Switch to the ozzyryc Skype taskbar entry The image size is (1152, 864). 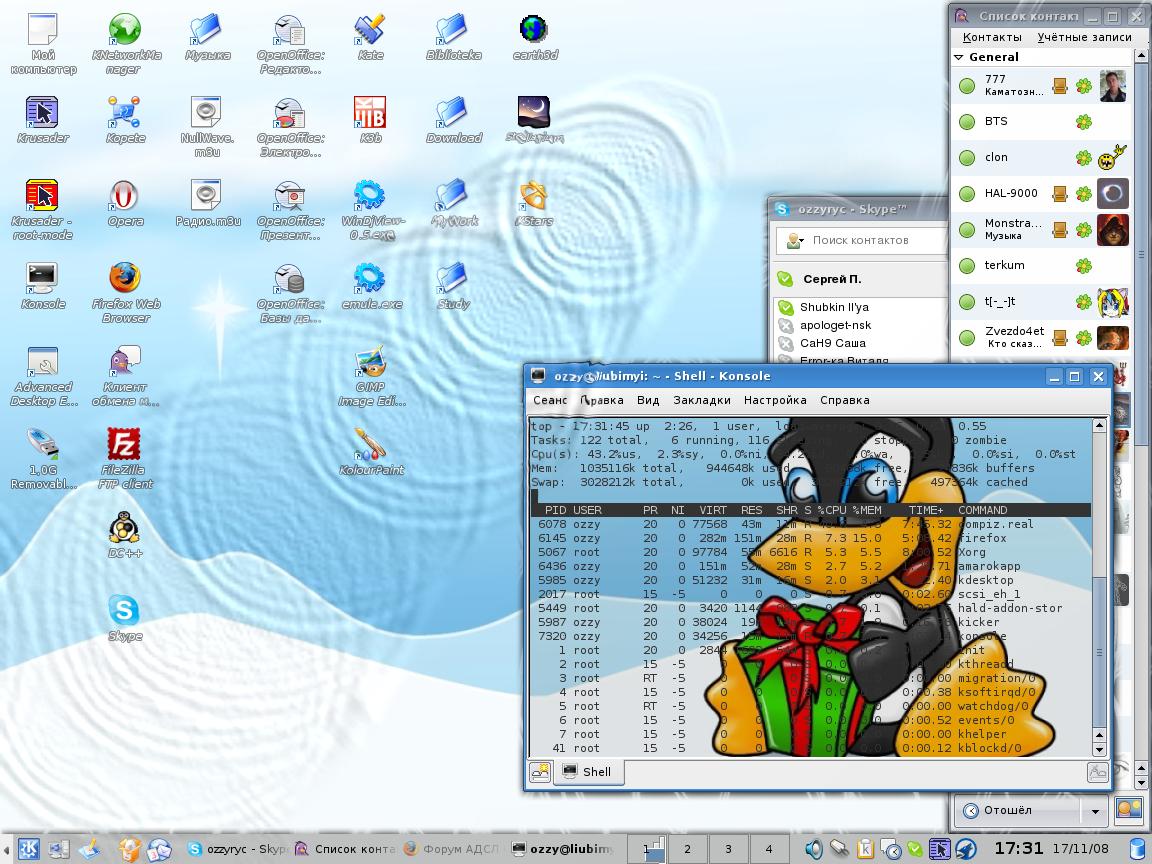[x=236, y=849]
